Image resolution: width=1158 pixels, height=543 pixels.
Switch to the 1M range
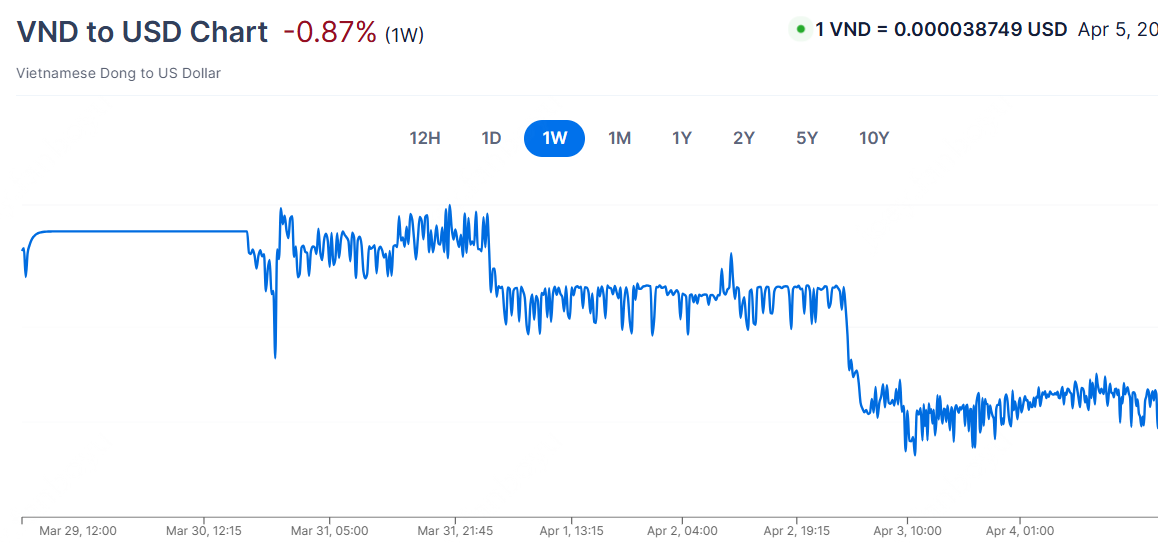coord(619,138)
